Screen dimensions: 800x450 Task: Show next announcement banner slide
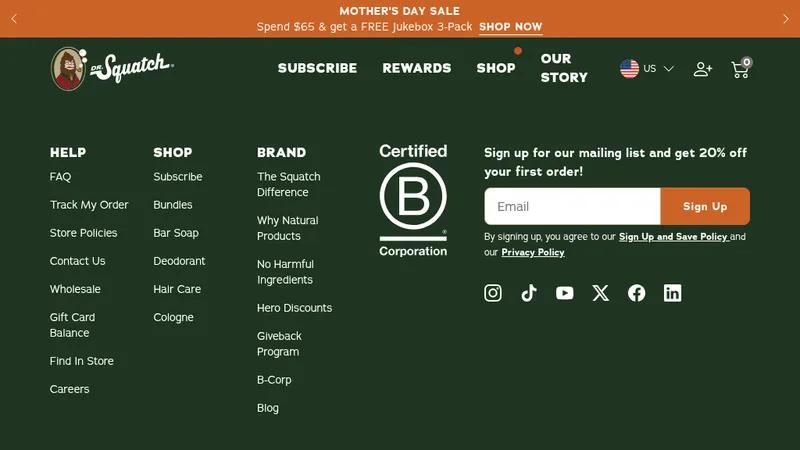click(x=786, y=19)
